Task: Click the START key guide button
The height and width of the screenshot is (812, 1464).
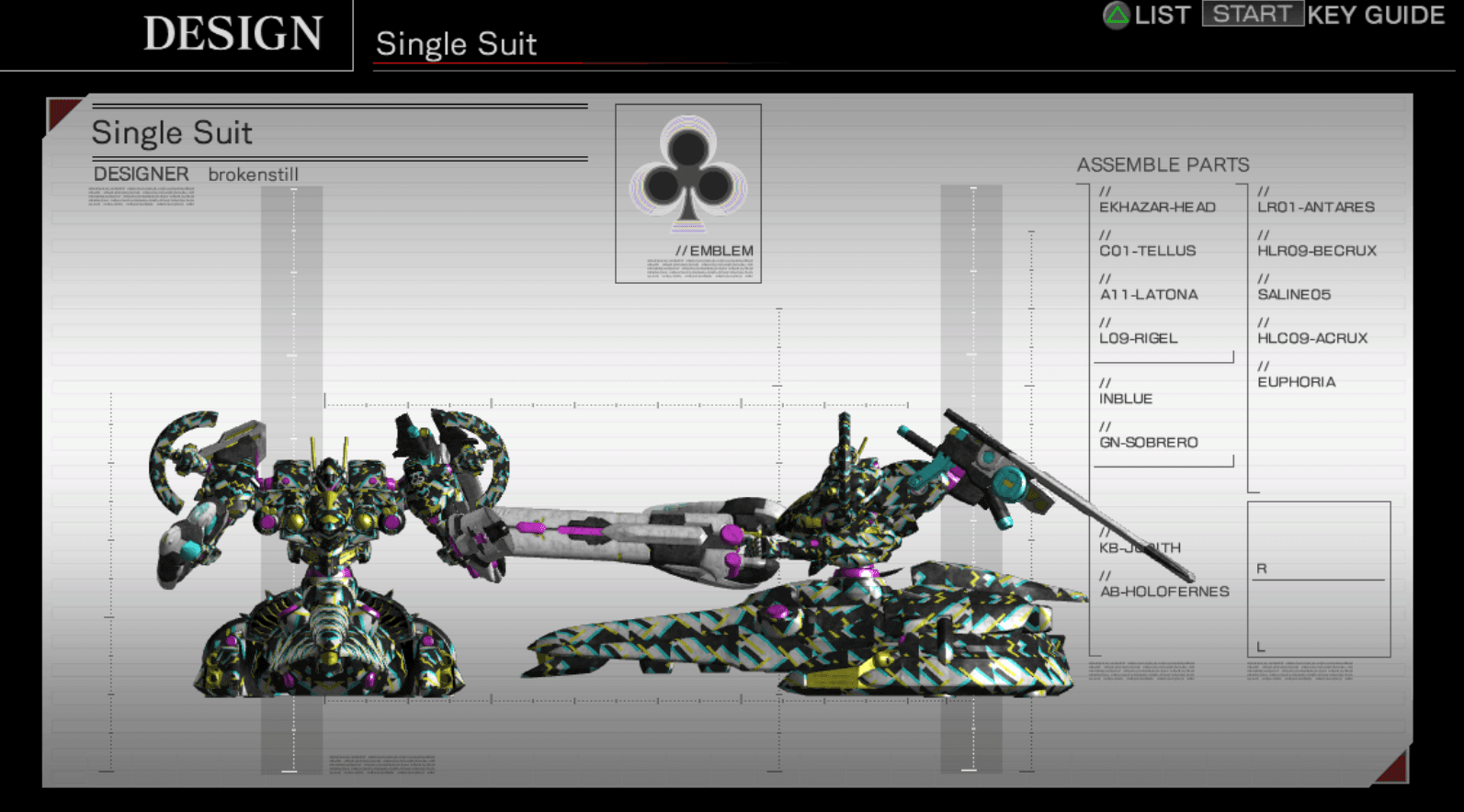Action: tap(1253, 14)
